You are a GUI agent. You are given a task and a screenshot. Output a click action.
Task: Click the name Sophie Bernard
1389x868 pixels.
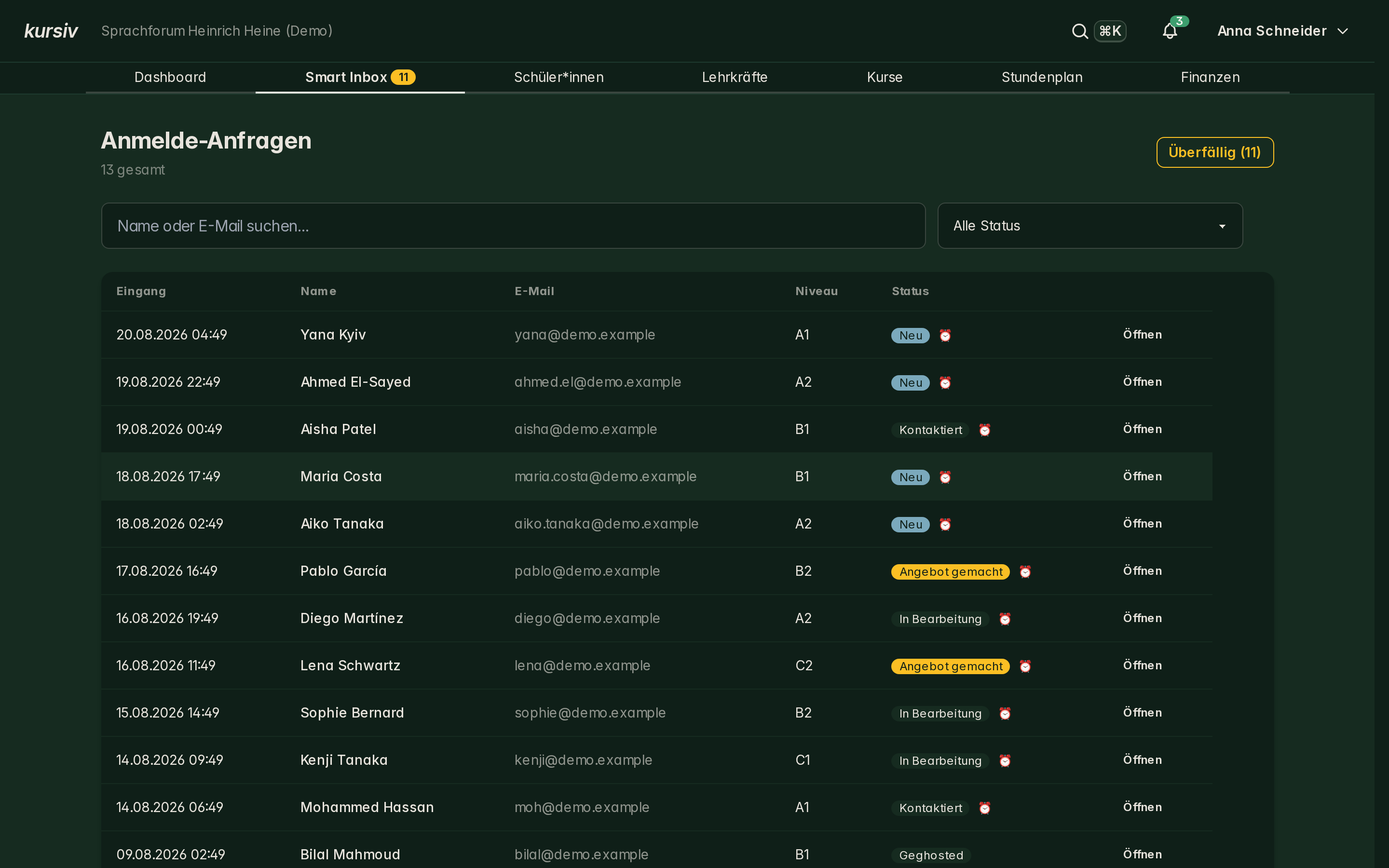click(352, 712)
